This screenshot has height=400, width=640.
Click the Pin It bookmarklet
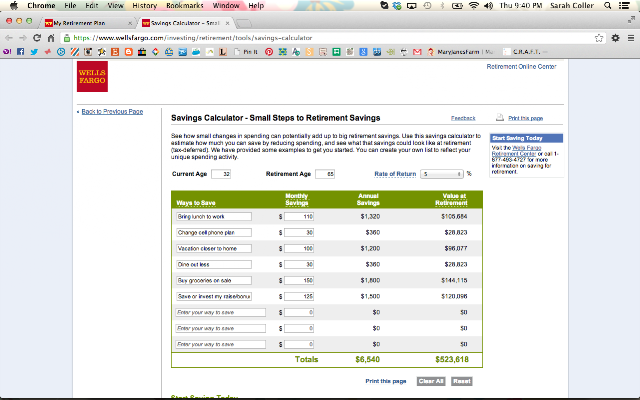246,52
